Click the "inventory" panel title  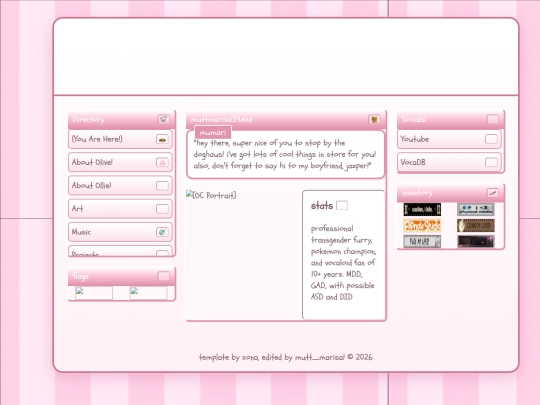tap(417, 193)
